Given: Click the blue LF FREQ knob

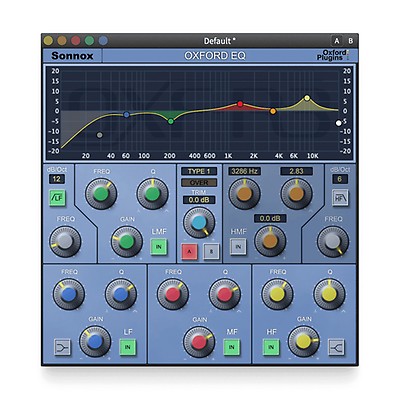Looking at the screenshot, I should (x=69, y=294).
